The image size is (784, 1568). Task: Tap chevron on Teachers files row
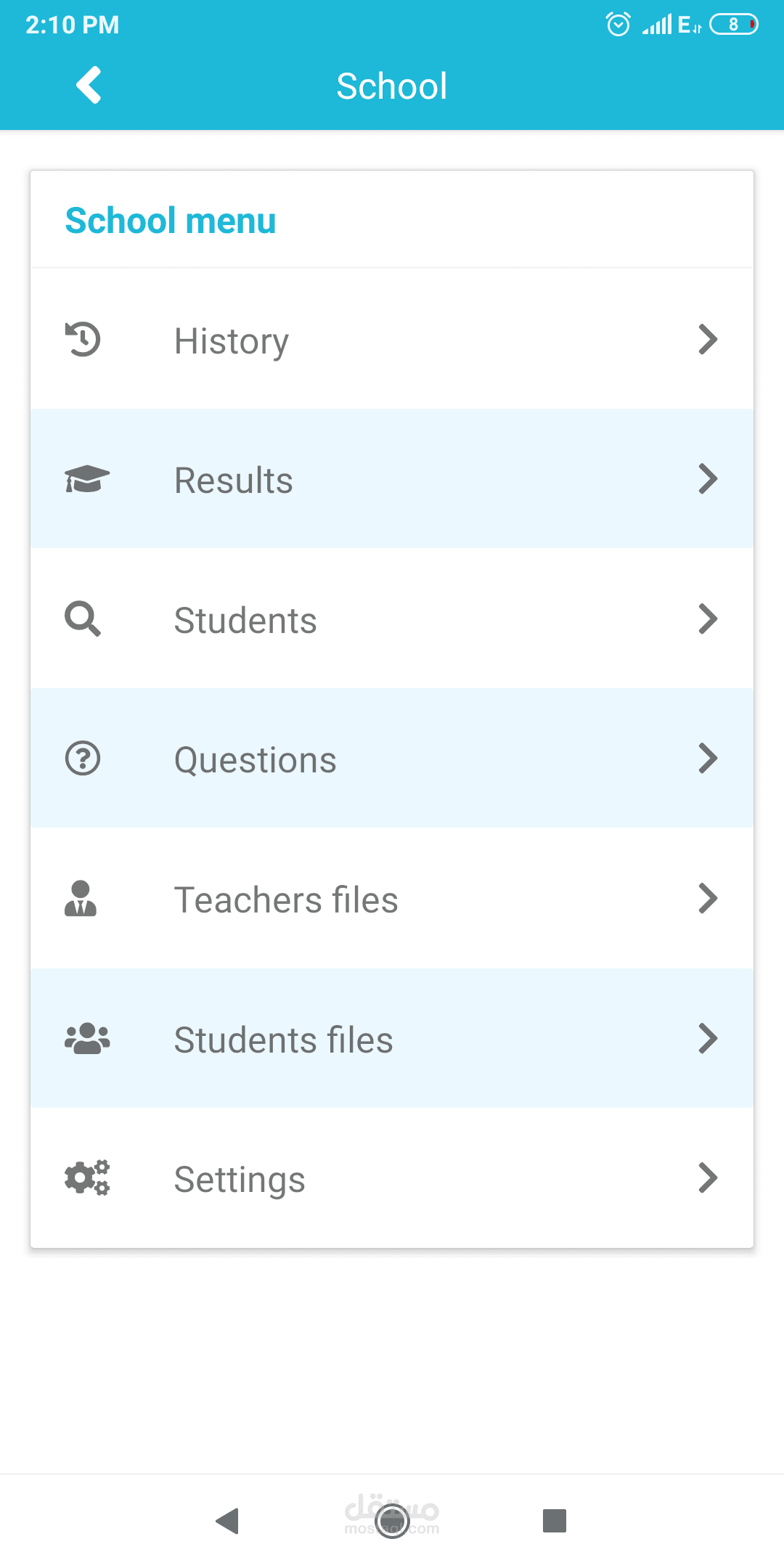pyautogui.click(x=708, y=899)
